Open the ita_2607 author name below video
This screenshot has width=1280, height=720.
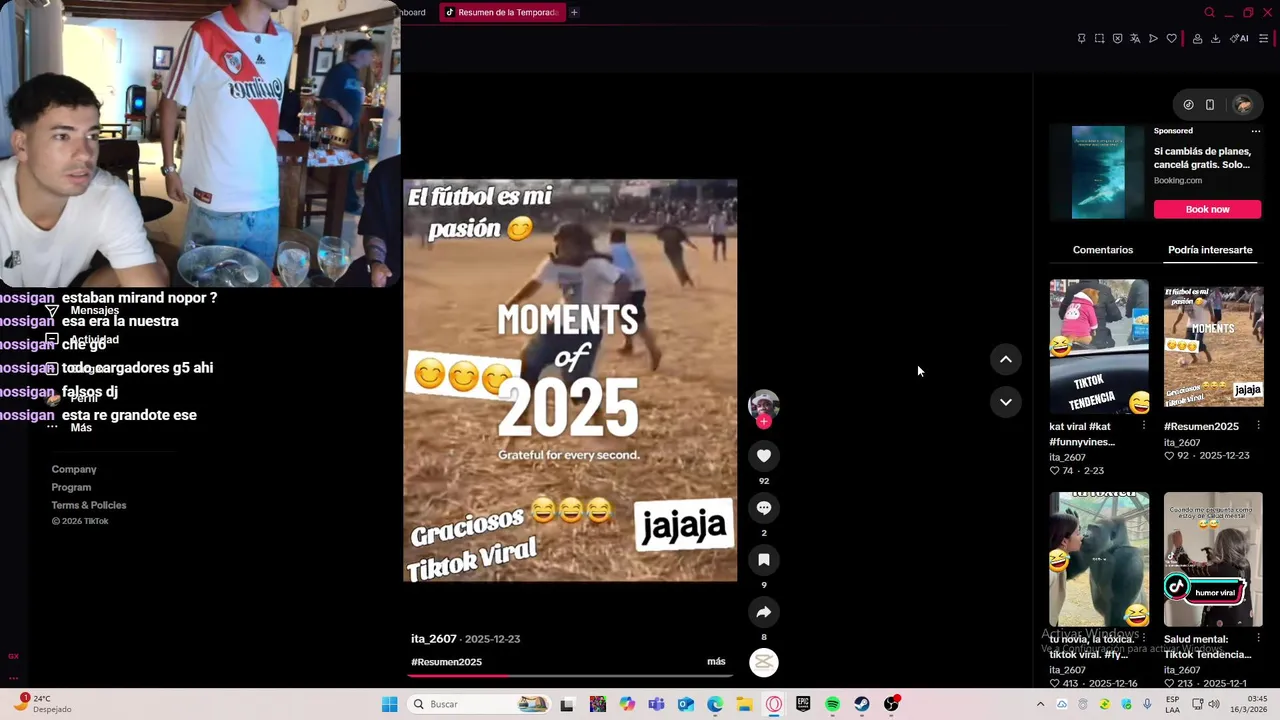[433, 639]
